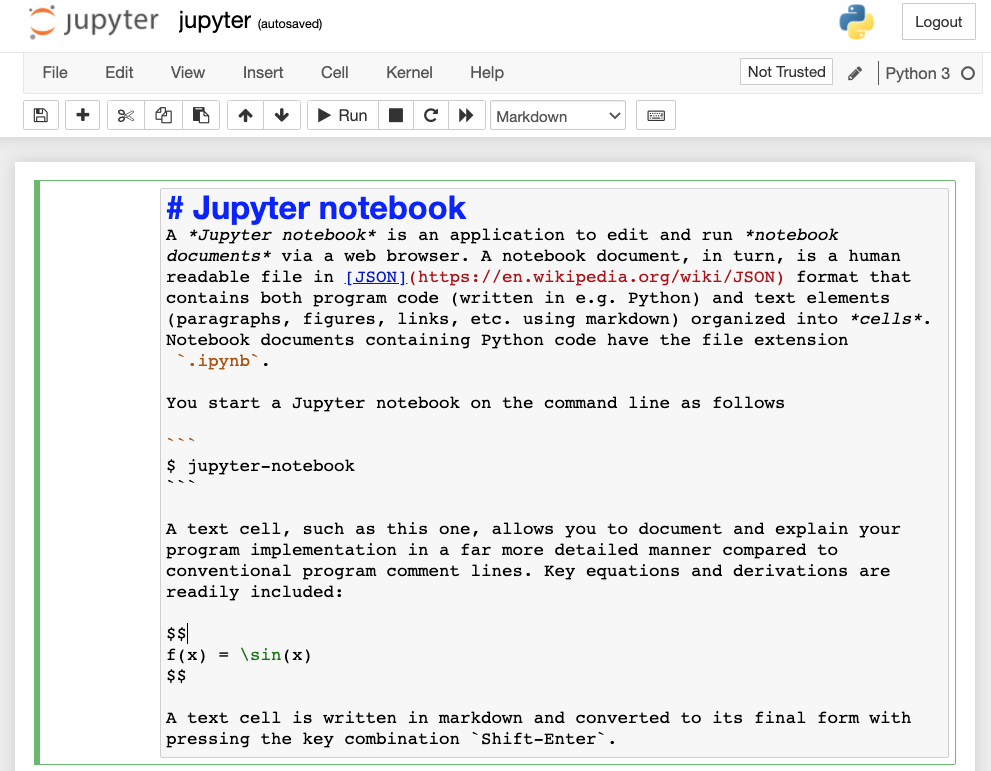
Task: Open the Edit menu
Action: 119,73
